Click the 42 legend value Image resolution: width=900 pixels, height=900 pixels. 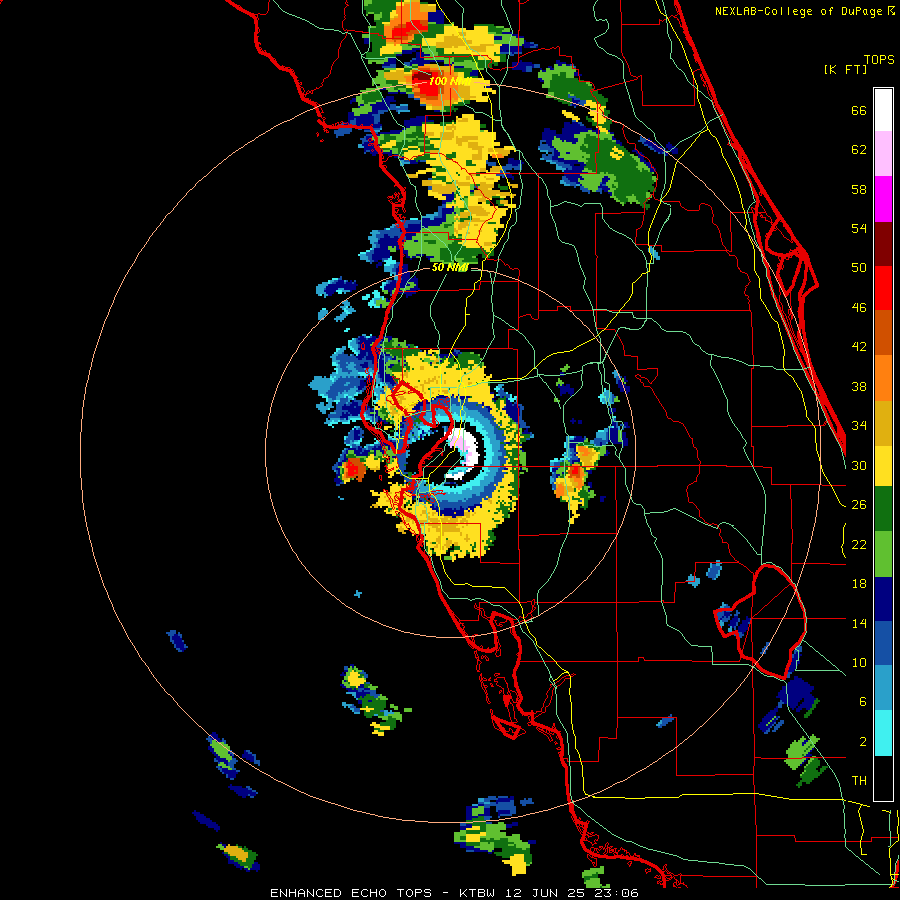pos(859,347)
